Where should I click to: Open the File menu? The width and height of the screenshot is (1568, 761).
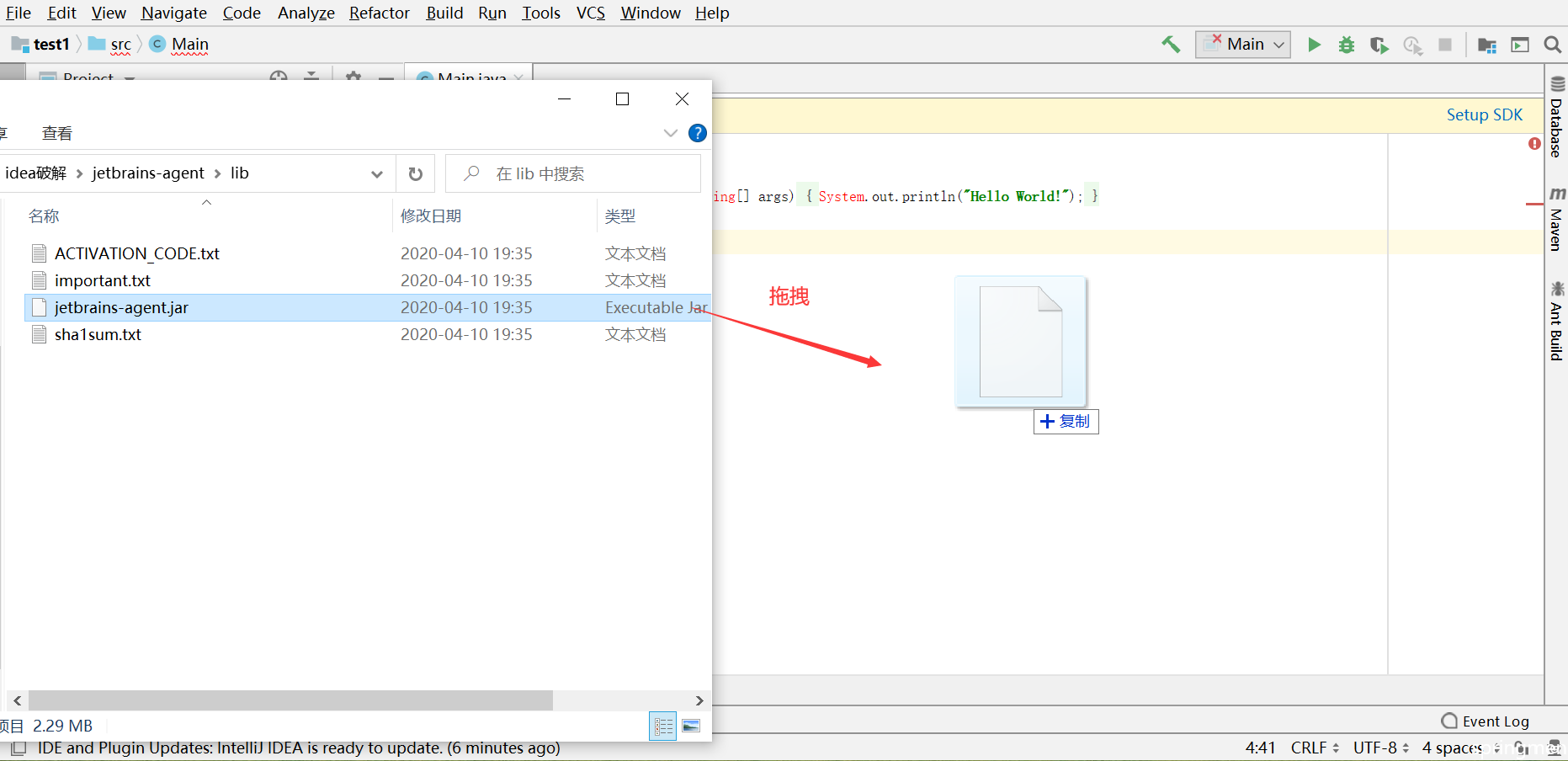click(x=19, y=13)
